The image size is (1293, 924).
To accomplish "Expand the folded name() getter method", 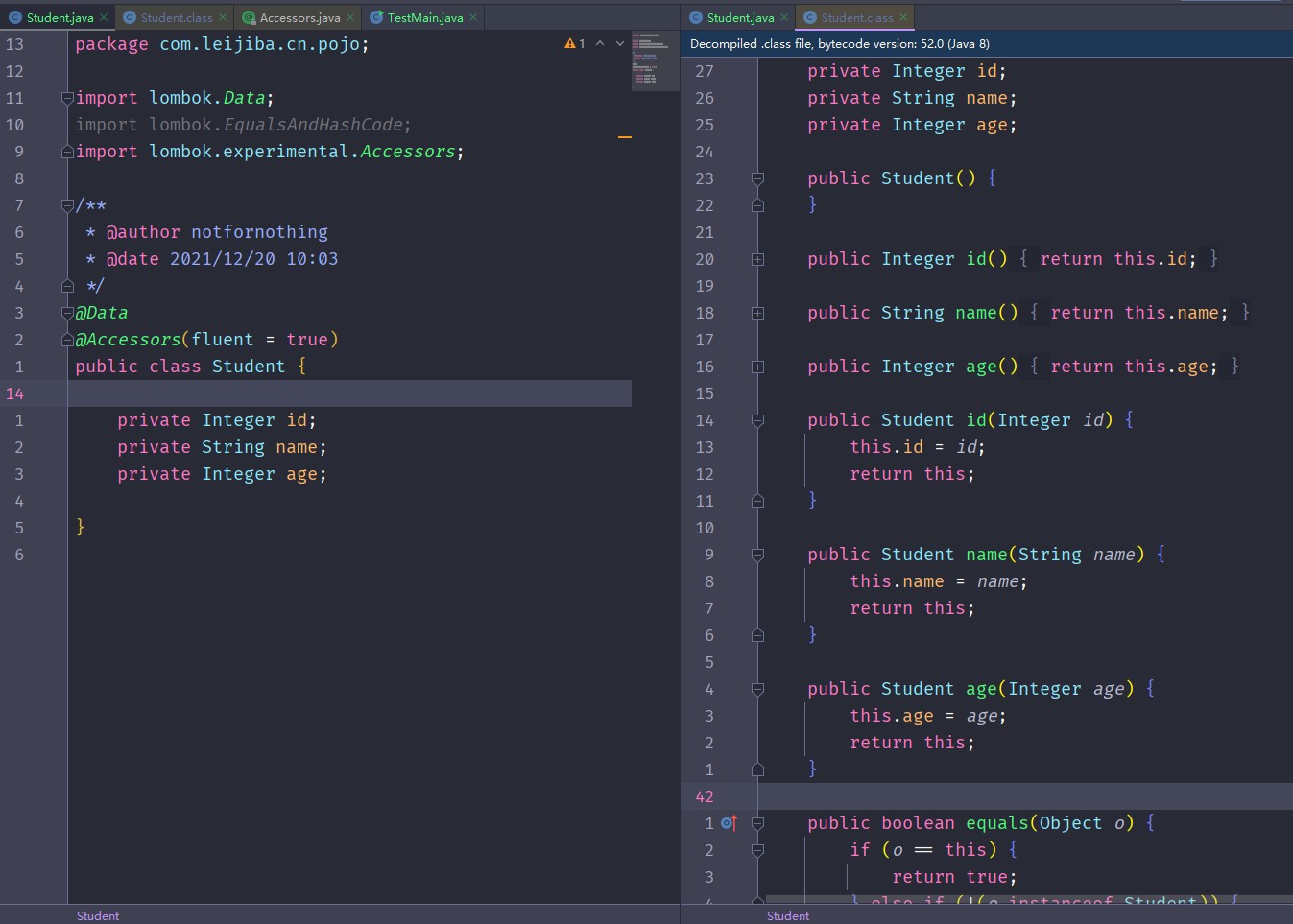I will pos(757,313).
